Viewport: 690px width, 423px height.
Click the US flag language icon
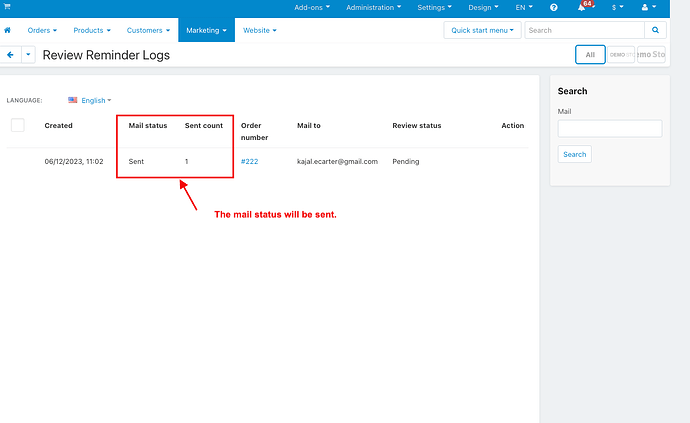(x=73, y=100)
